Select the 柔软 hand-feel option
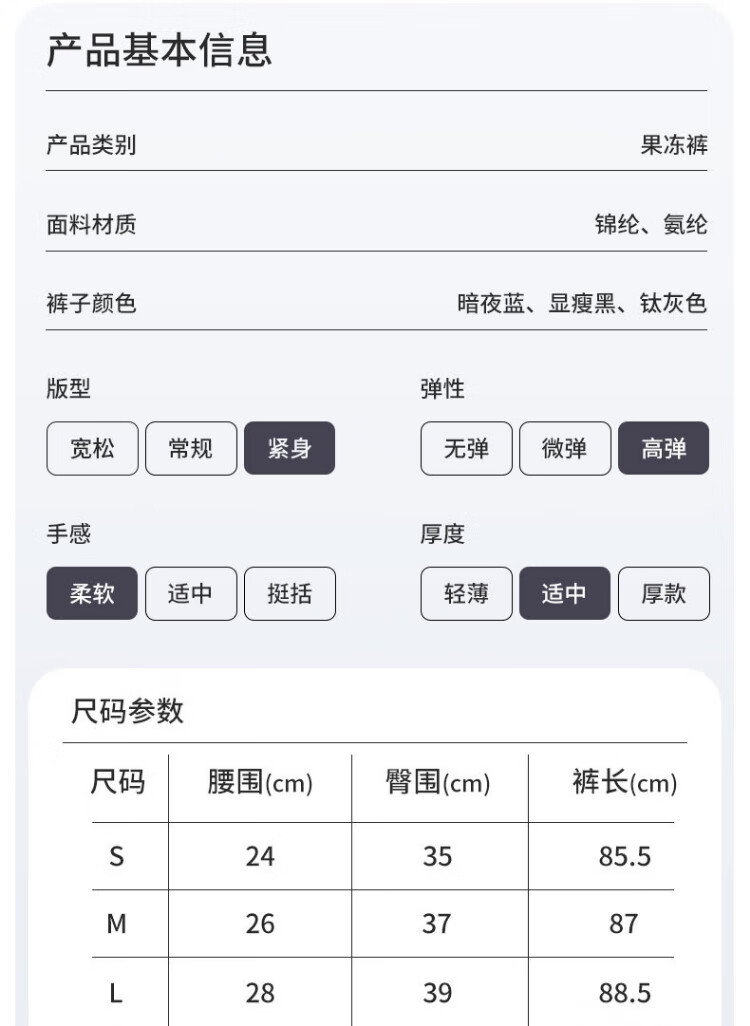750x1026 pixels. (92, 594)
